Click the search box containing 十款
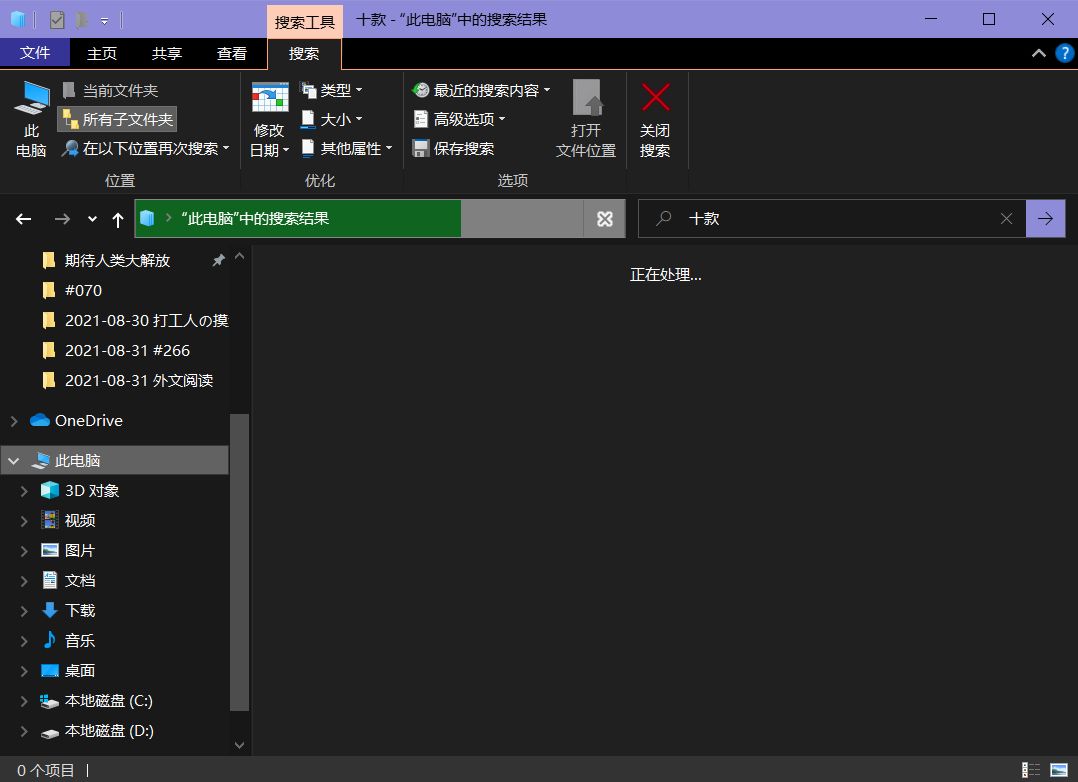Image resolution: width=1078 pixels, height=782 pixels. pos(832,219)
